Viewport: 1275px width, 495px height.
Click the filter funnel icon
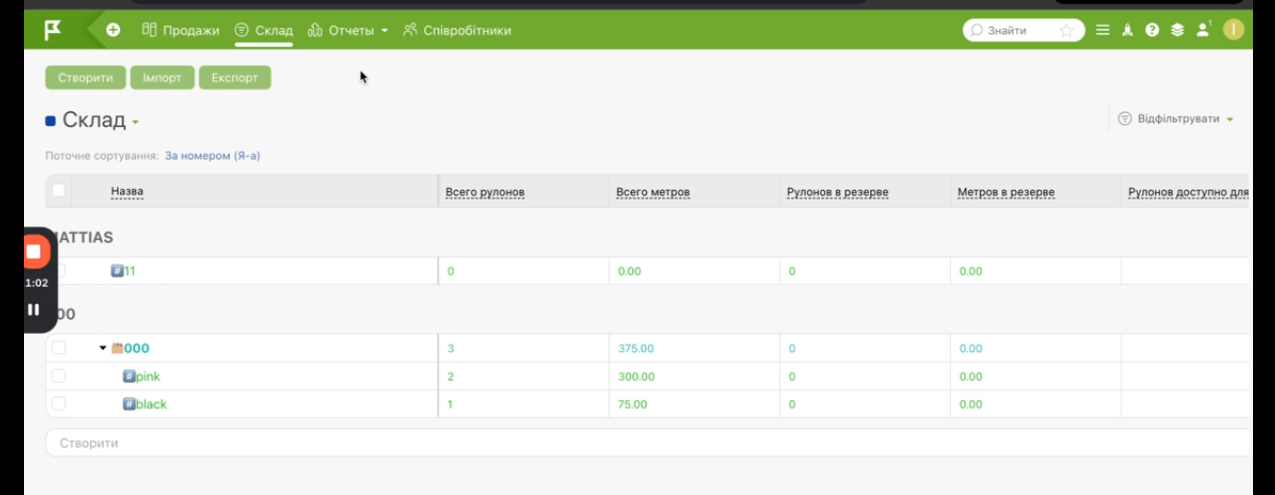click(1124, 119)
